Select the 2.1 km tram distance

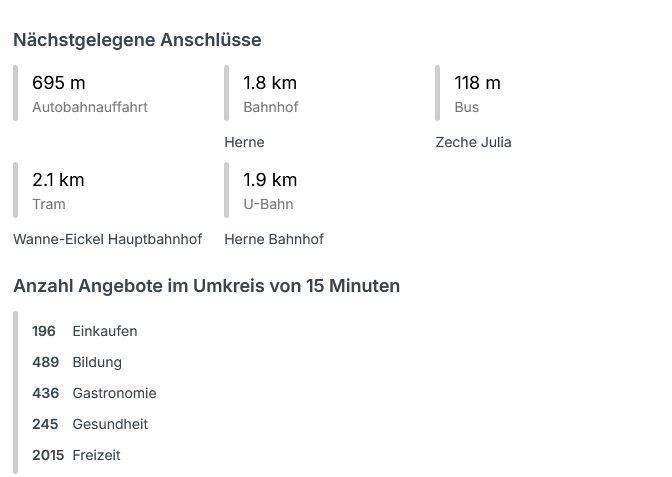click(x=58, y=180)
